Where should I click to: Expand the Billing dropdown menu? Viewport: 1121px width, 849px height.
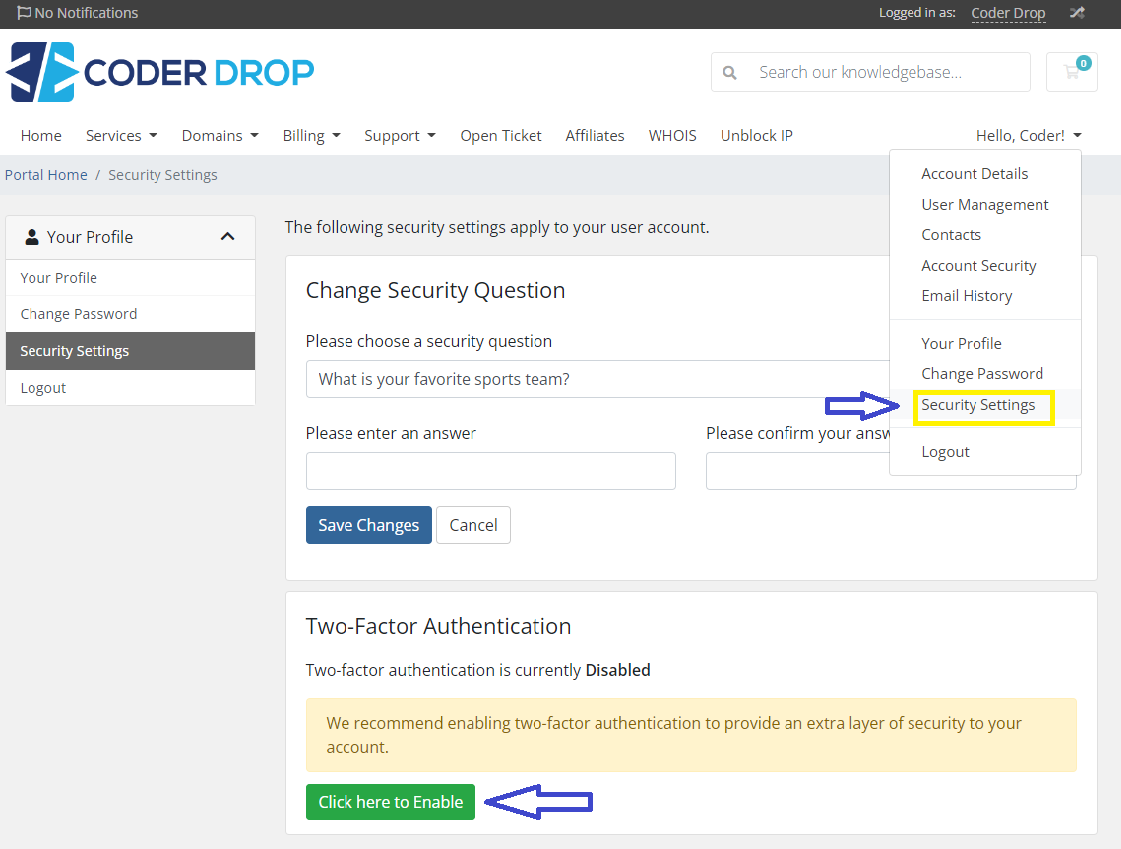312,136
